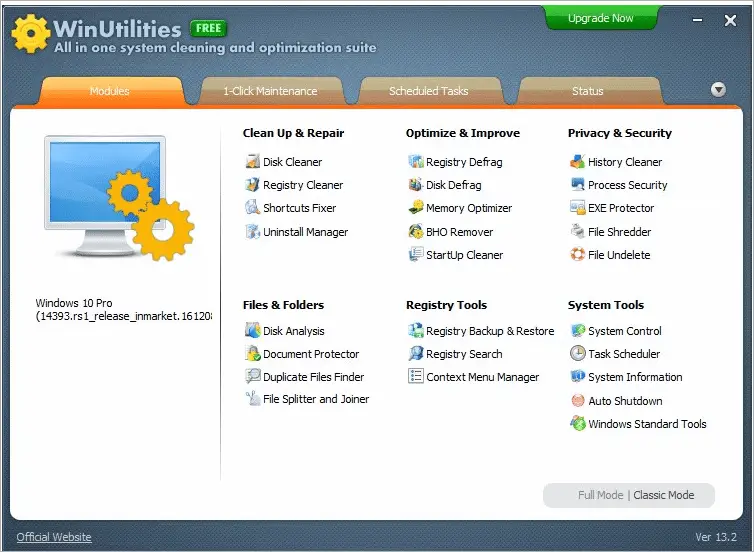754x552 pixels.
Task: Click the Auto Shutdown icon
Action: pyautogui.click(x=578, y=401)
